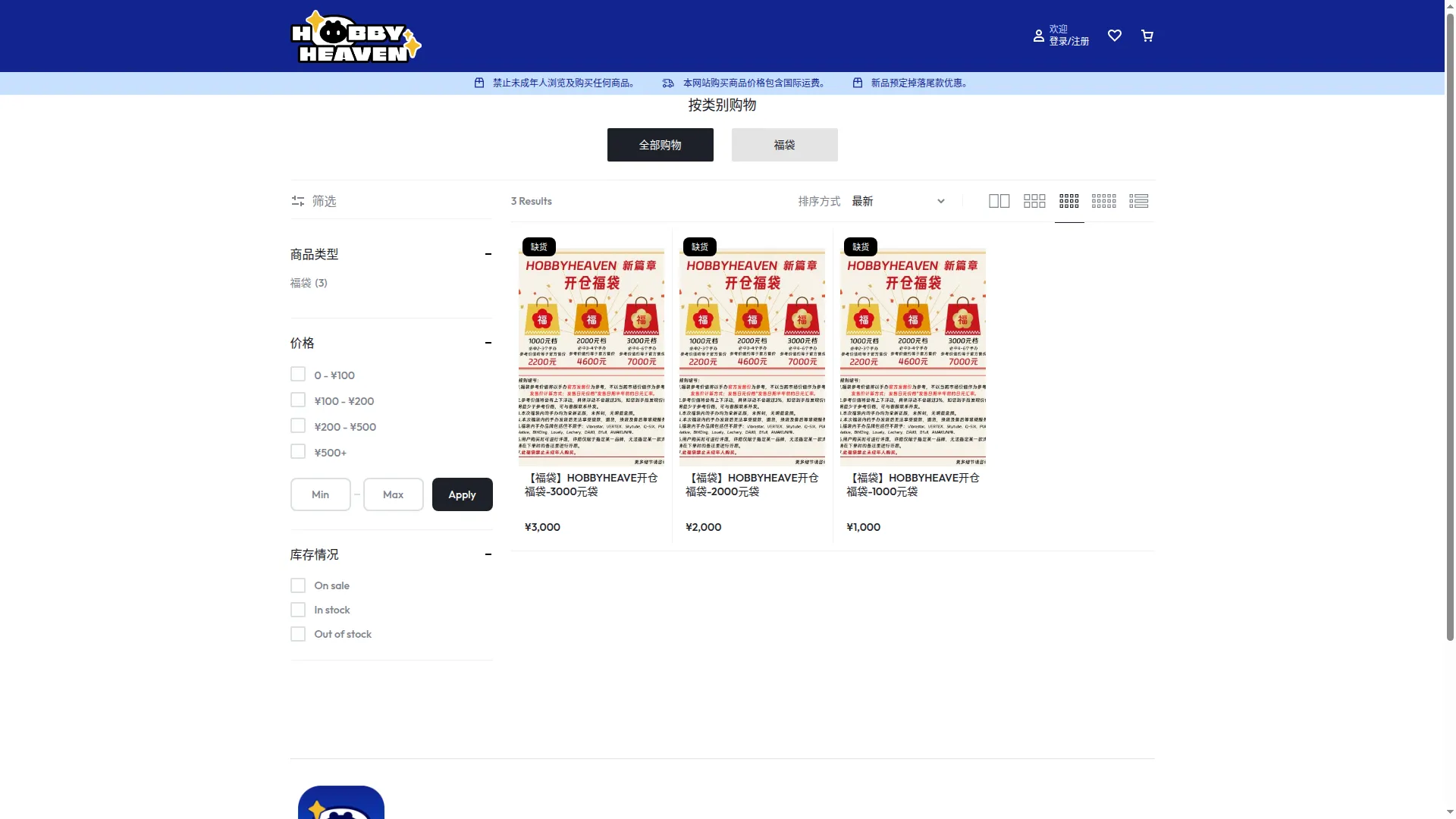Screen dimensions: 1456x819
Task: Open the 1000元袋 product image
Action: [x=912, y=356]
